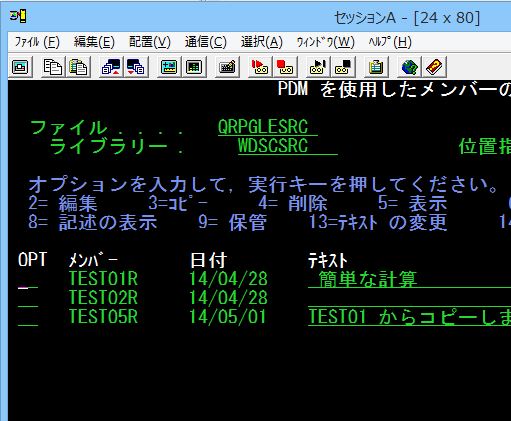Open the Display Setup toolbar icon
The height and width of the screenshot is (421, 511).
[x=169, y=67]
